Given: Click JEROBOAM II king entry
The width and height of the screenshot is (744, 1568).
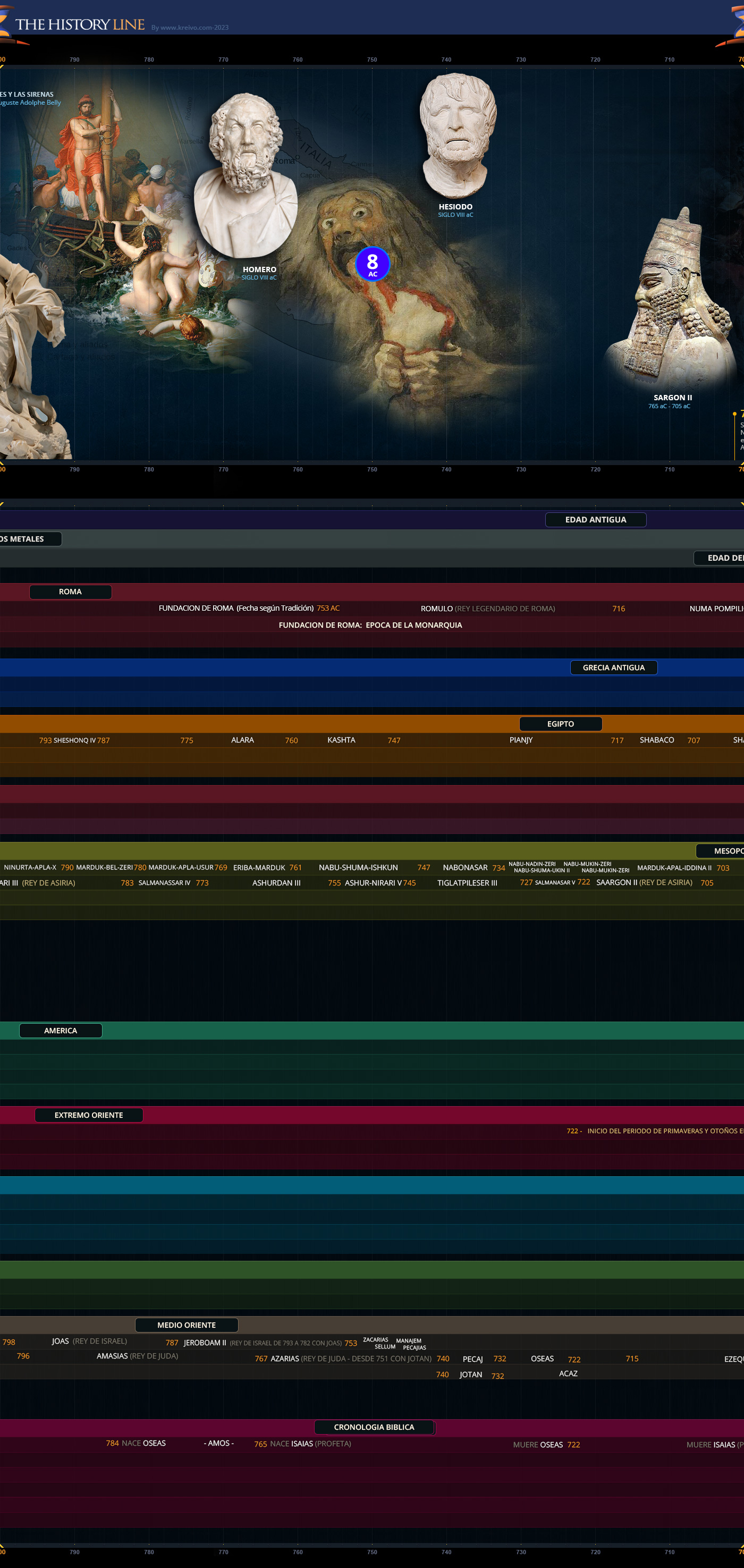Looking at the screenshot, I should click(x=205, y=1342).
